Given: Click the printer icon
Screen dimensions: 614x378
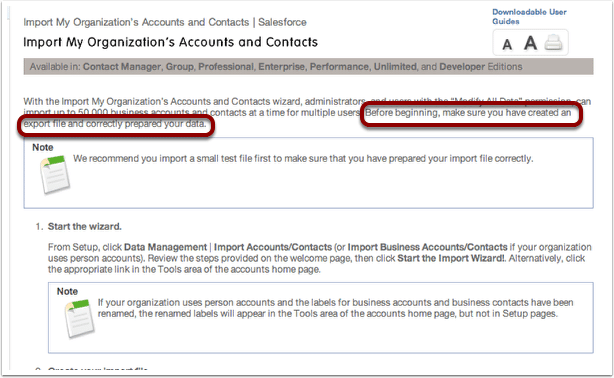Looking at the screenshot, I should tap(553, 43).
